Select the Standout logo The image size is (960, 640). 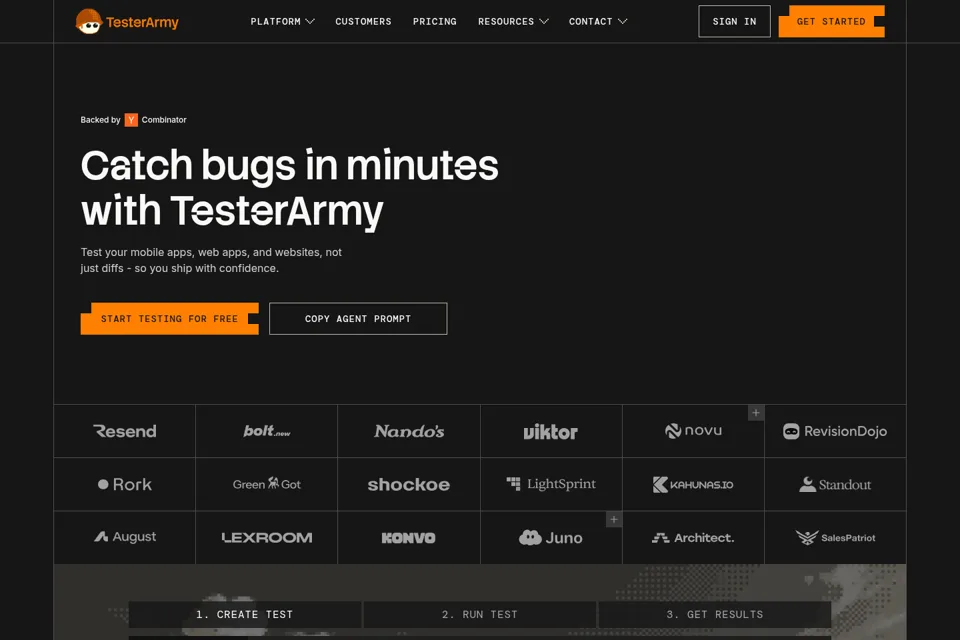pyautogui.click(x=835, y=484)
